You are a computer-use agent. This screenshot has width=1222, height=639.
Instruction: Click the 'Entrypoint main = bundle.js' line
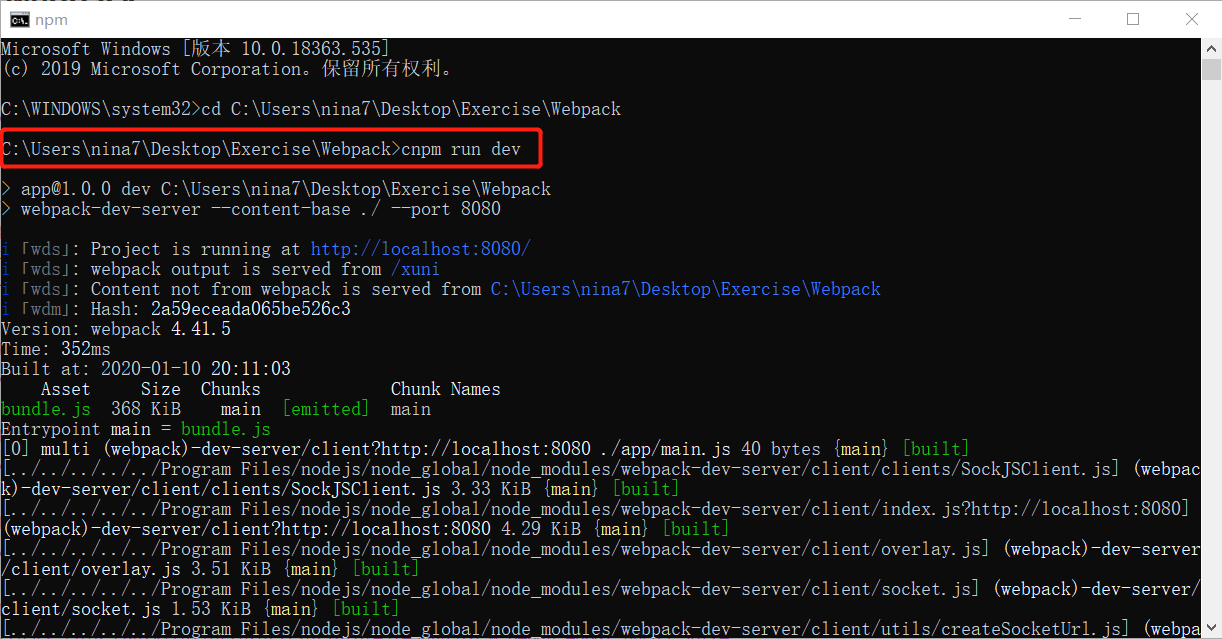(x=136, y=429)
